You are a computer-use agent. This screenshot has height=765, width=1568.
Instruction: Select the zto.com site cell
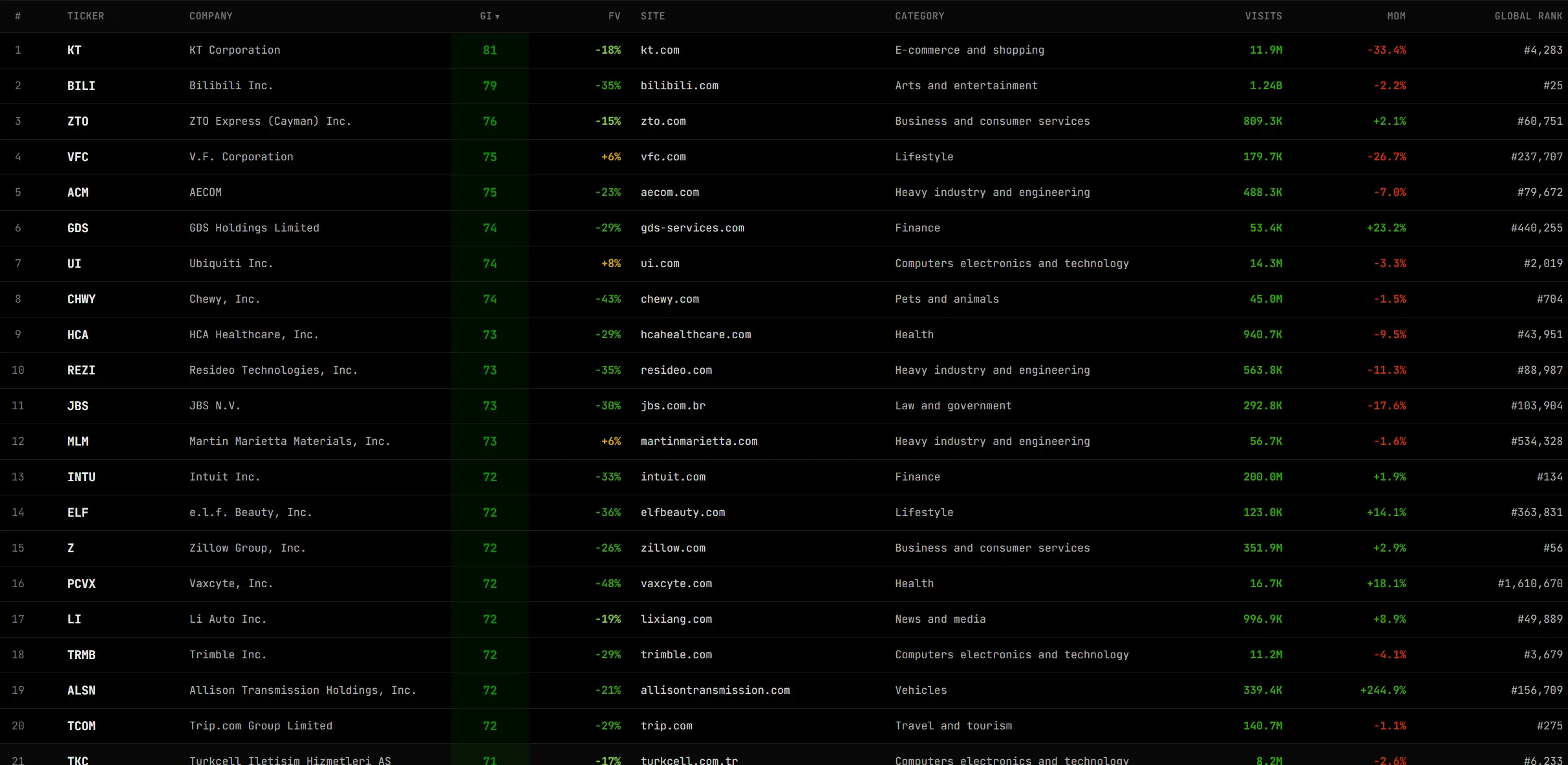click(x=663, y=122)
